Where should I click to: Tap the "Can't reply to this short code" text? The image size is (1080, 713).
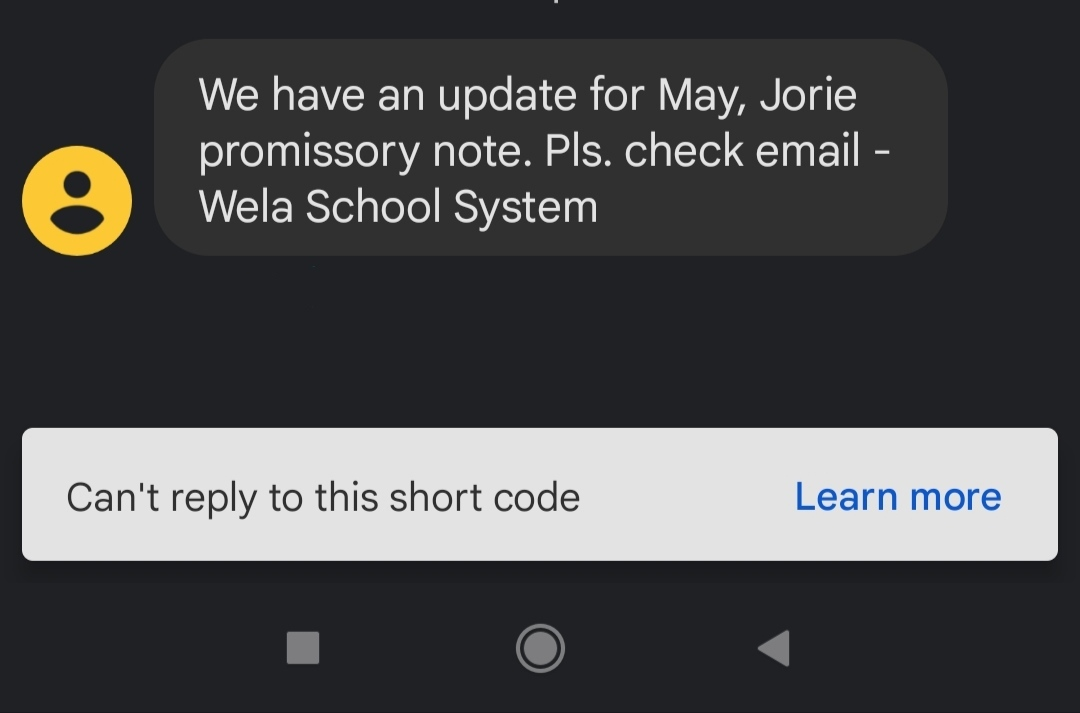[x=323, y=498]
